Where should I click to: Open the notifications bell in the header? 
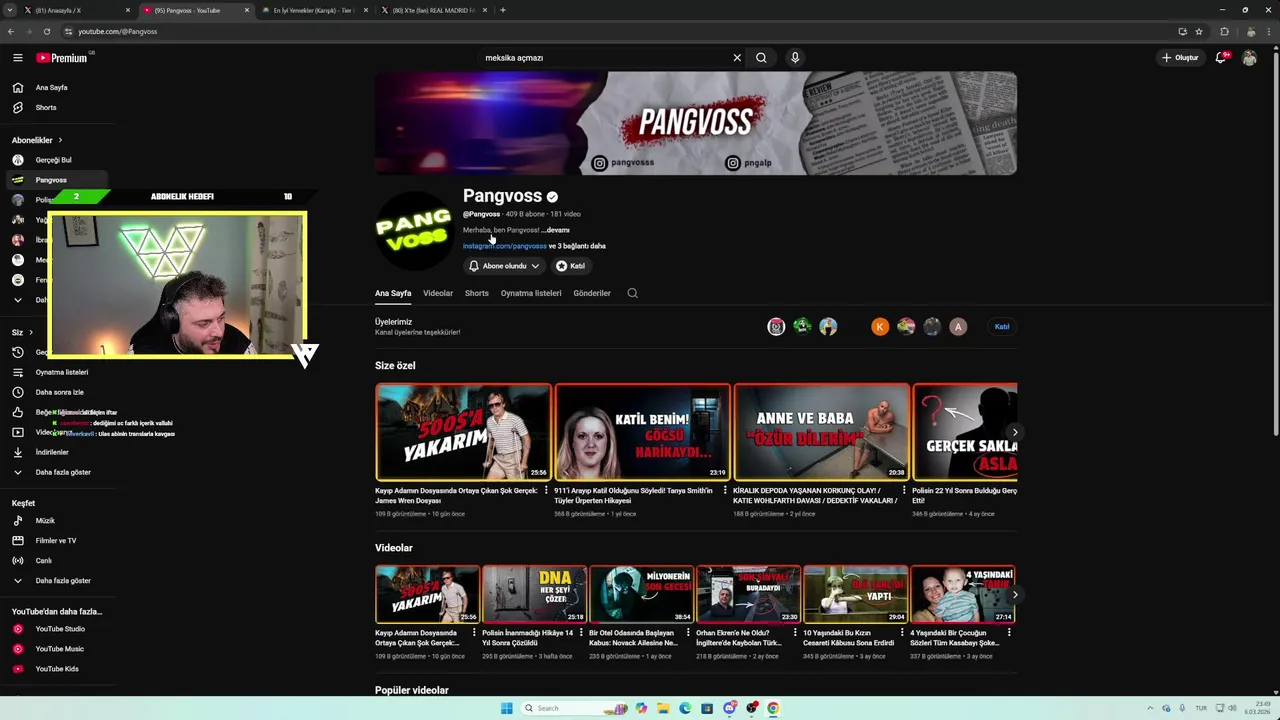(x=1220, y=58)
